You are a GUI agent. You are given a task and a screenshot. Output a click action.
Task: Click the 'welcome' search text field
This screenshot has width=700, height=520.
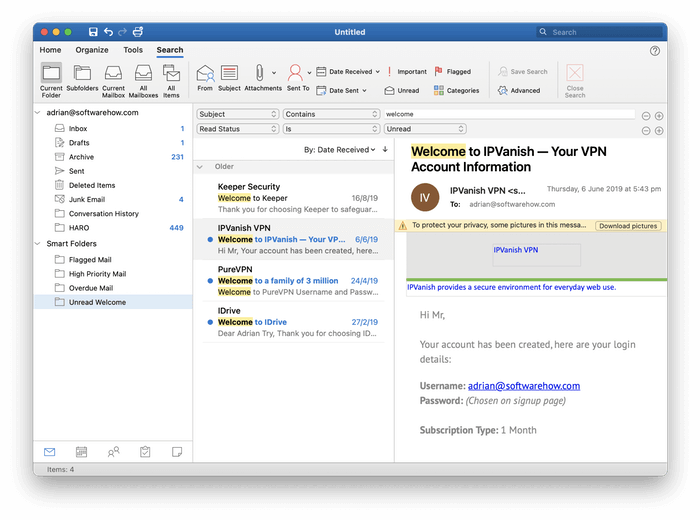509,114
